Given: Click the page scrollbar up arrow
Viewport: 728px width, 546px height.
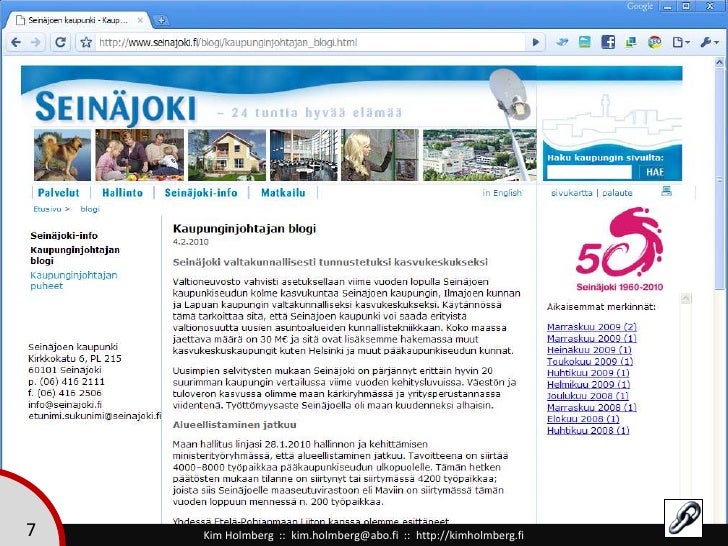Looking at the screenshot, I should pyautogui.click(x=719, y=62).
